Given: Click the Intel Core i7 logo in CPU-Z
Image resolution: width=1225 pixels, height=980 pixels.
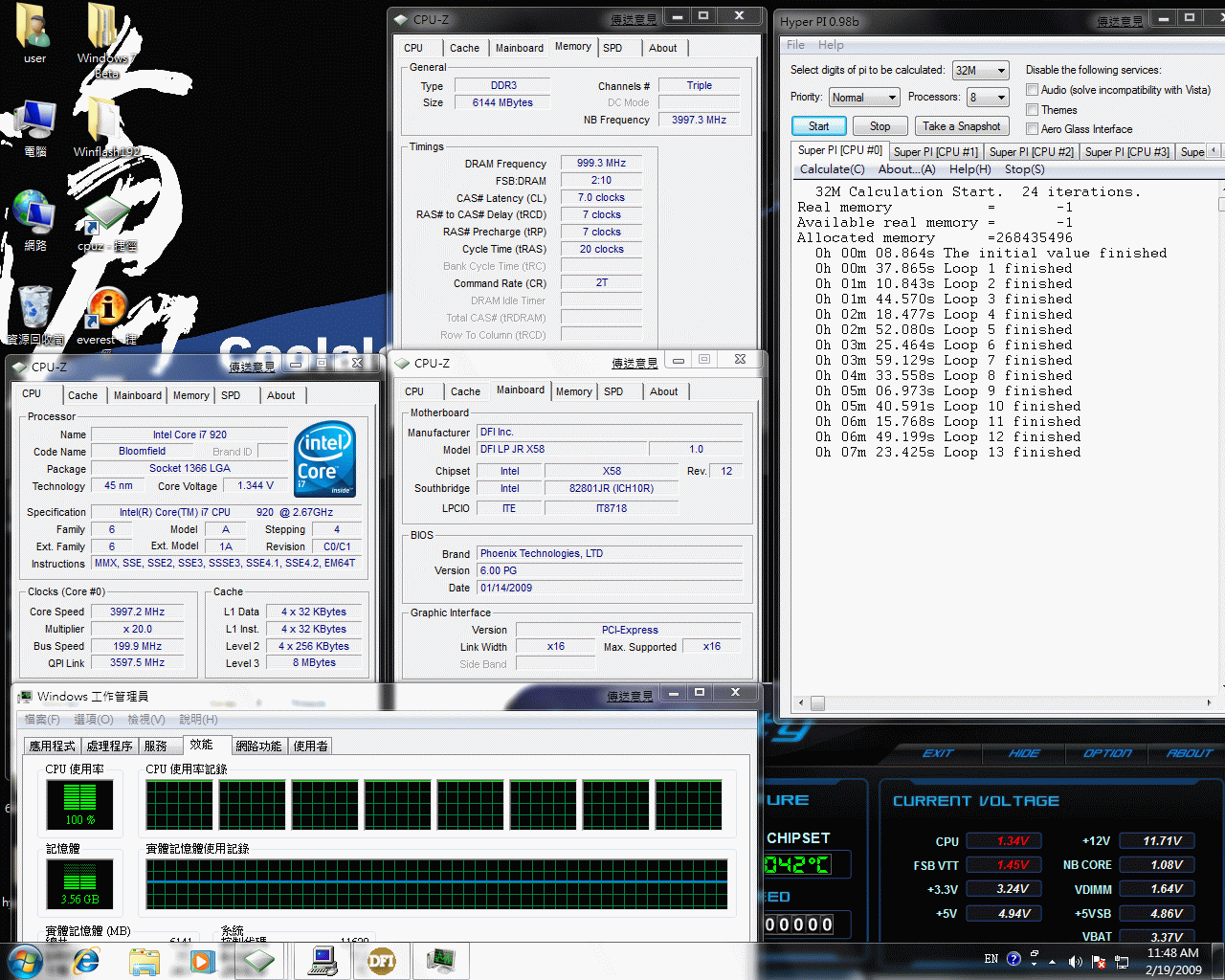Looking at the screenshot, I should (x=325, y=458).
